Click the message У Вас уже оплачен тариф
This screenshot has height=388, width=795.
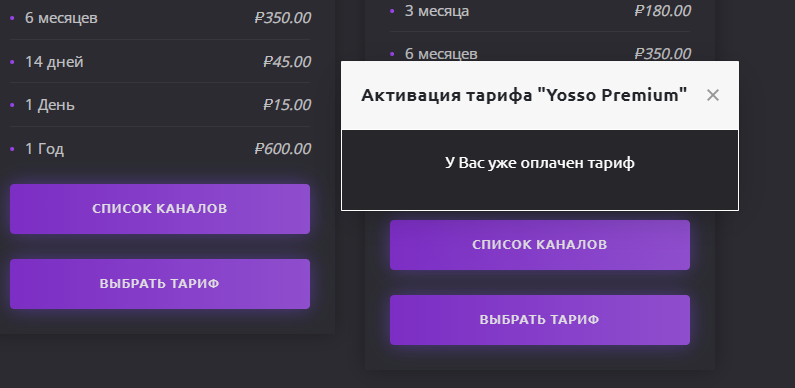(539, 163)
